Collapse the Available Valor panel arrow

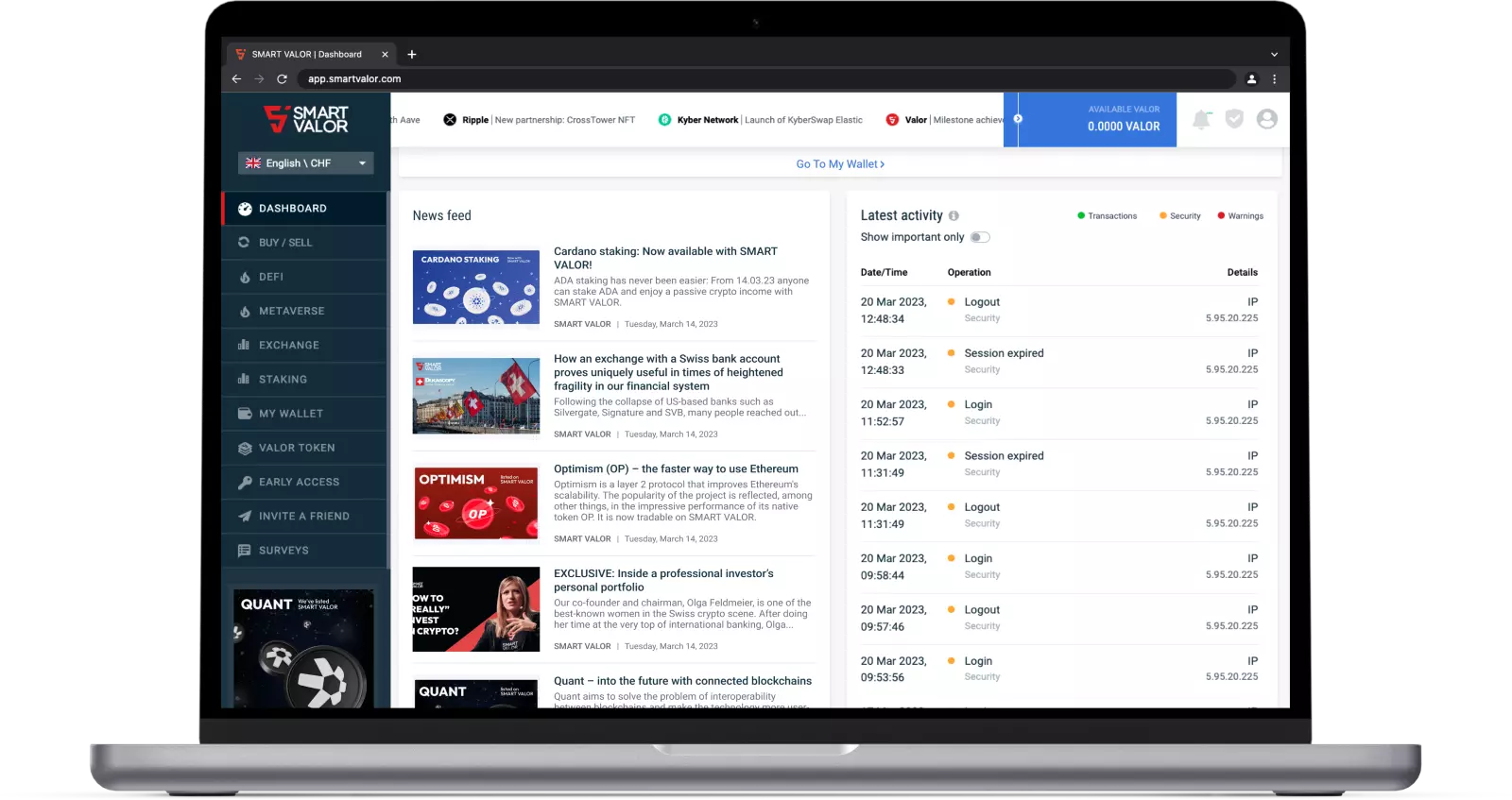[1018, 119]
